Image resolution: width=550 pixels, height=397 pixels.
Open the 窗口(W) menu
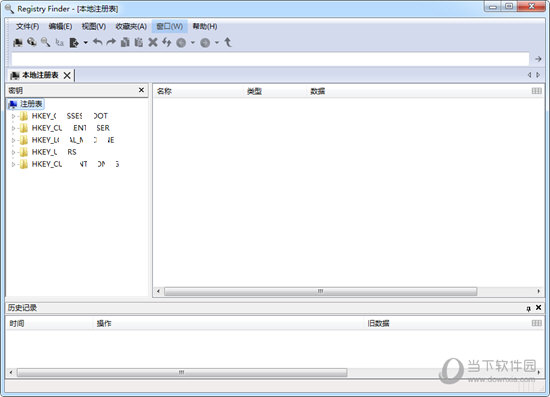click(169, 27)
